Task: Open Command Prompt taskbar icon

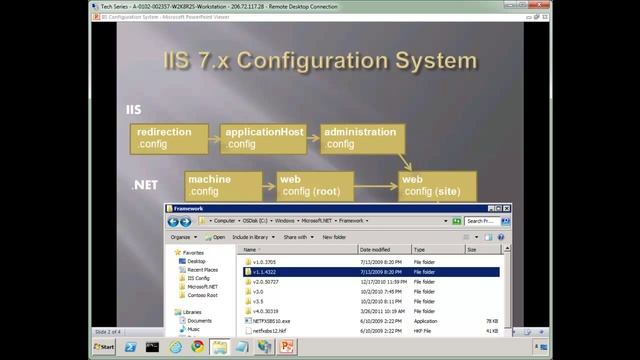Action: [152, 347]
